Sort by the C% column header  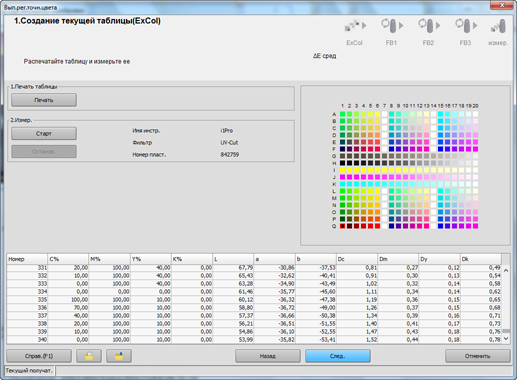coord(68,259)
